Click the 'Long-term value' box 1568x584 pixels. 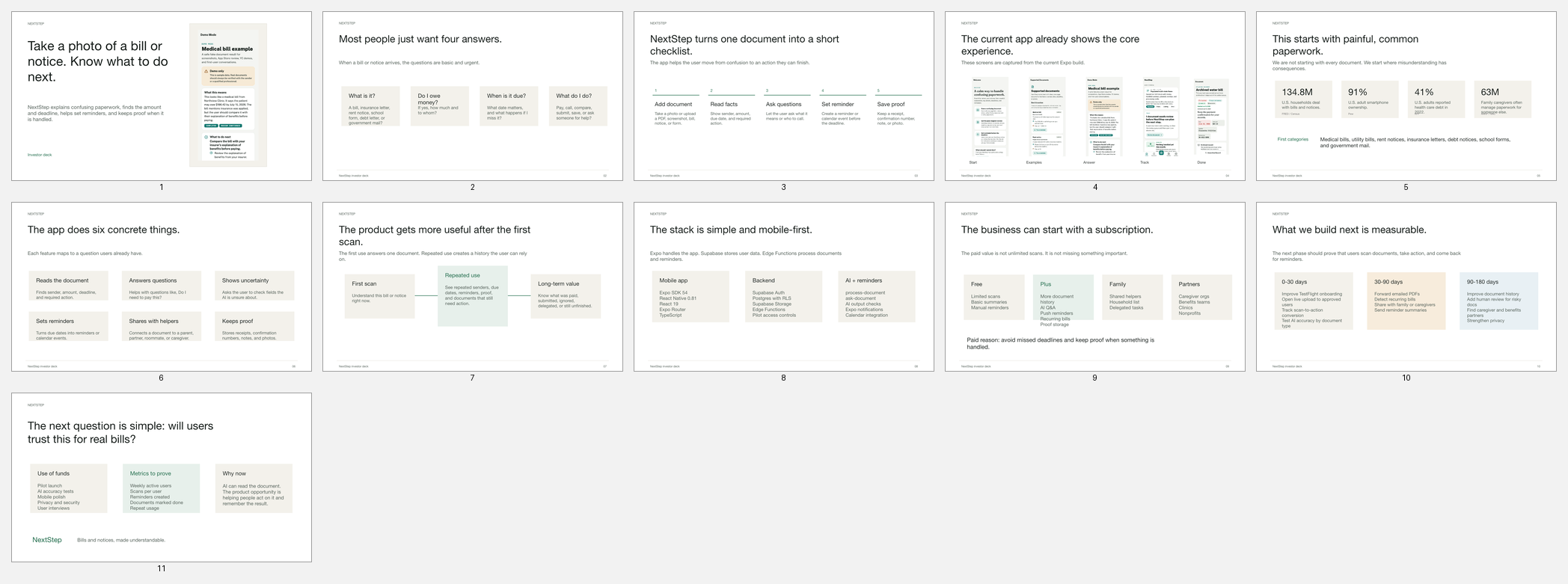click(566, 296)
